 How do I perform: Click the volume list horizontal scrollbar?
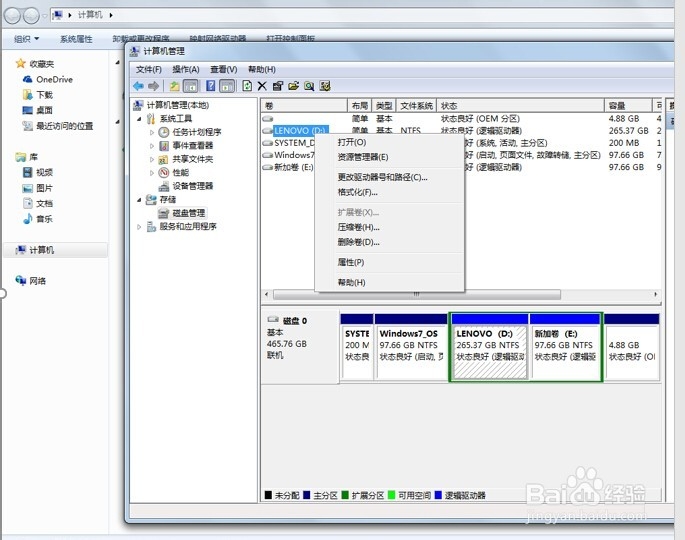[417, 294]
